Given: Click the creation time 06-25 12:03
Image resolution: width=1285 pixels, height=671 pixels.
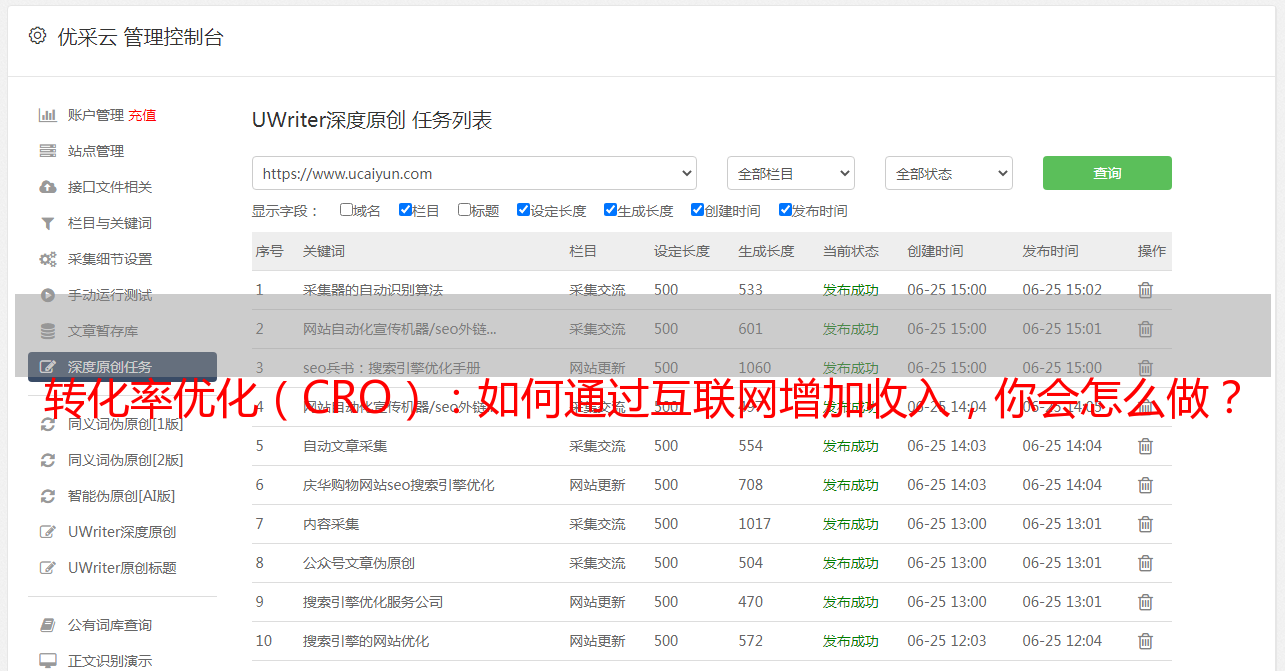Looking at the screenshot, I should tap(947, 641).
